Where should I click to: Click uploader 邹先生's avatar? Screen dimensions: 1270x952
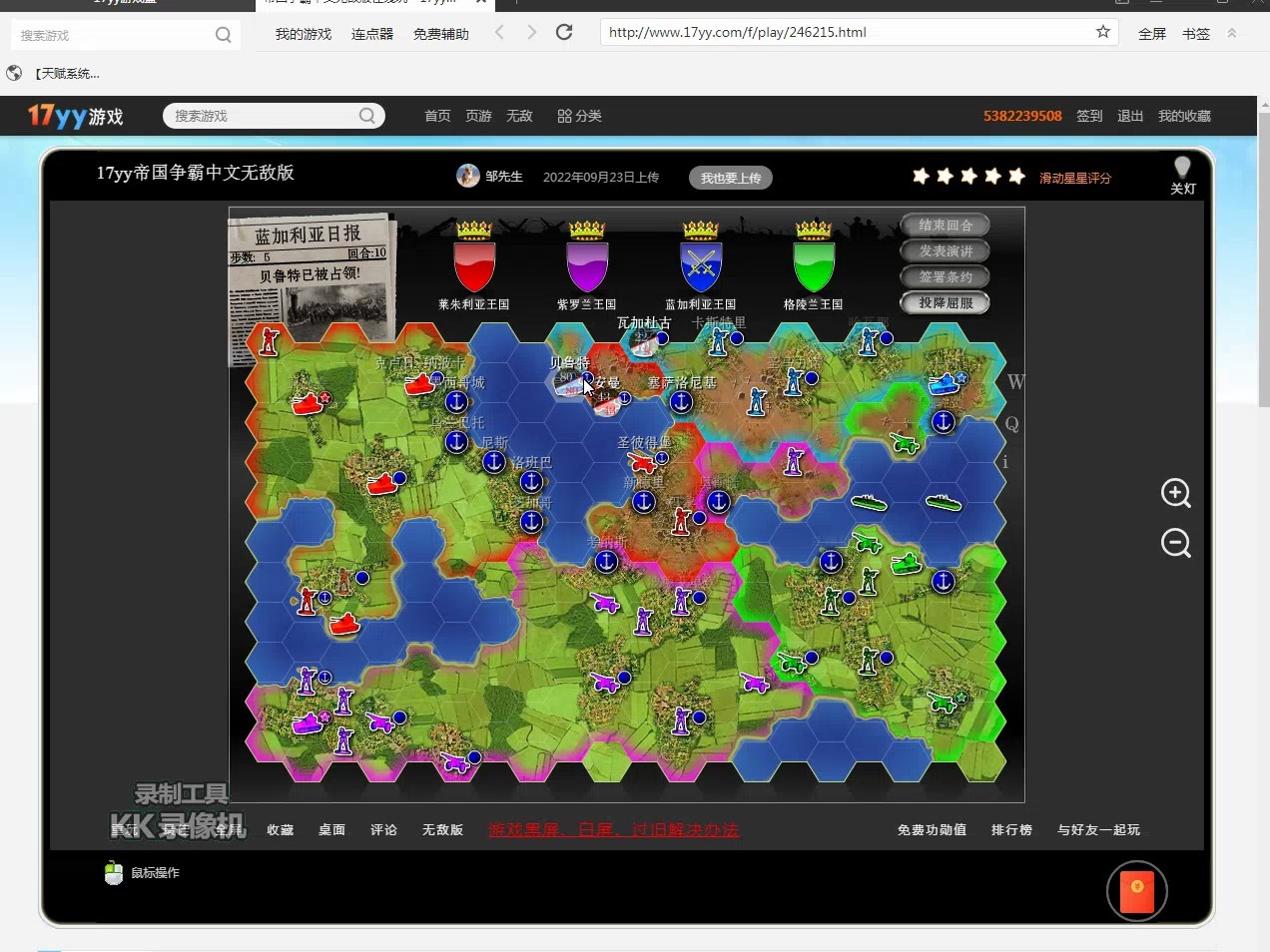(468, 176)
